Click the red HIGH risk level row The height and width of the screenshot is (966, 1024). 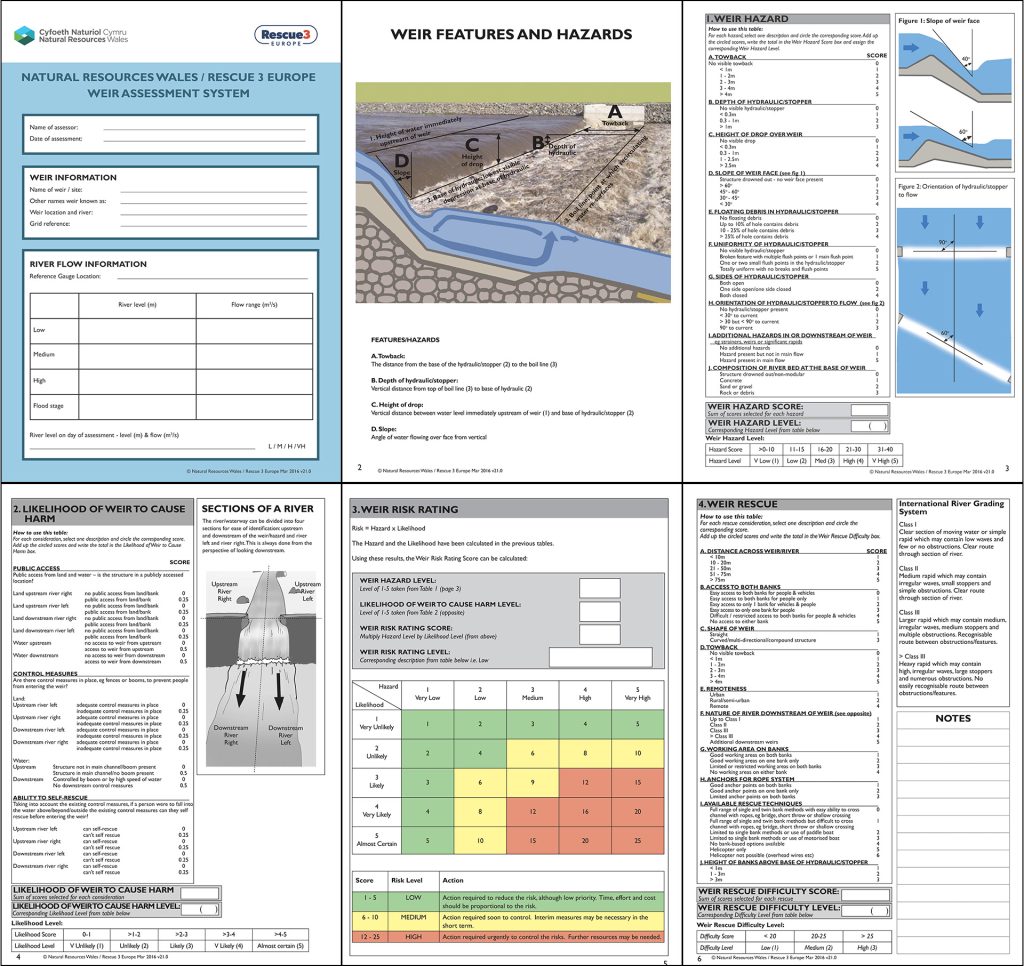508,937
